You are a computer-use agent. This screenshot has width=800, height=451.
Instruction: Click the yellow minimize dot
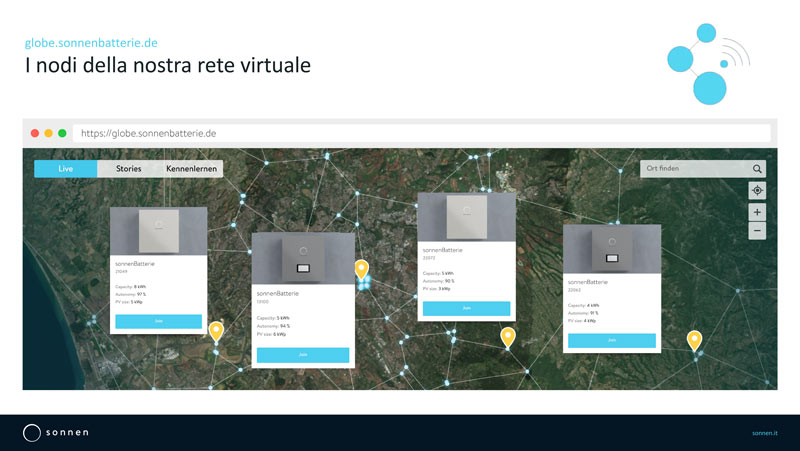point(48,133)
